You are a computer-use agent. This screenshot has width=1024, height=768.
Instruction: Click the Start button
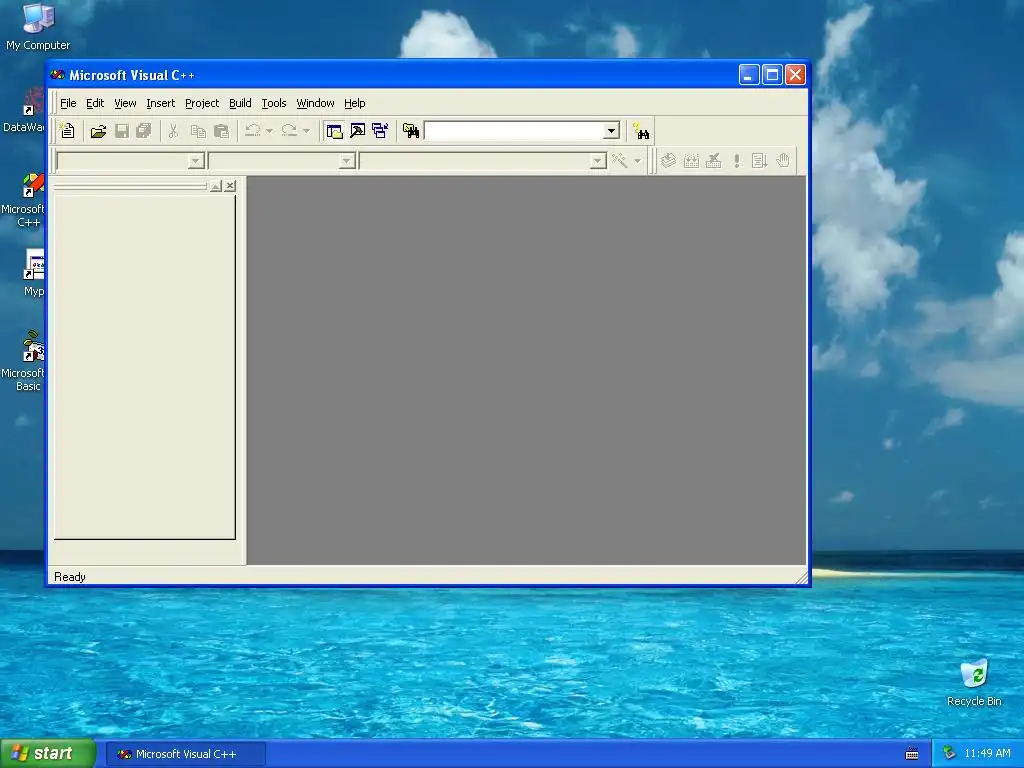click(48, 754)
